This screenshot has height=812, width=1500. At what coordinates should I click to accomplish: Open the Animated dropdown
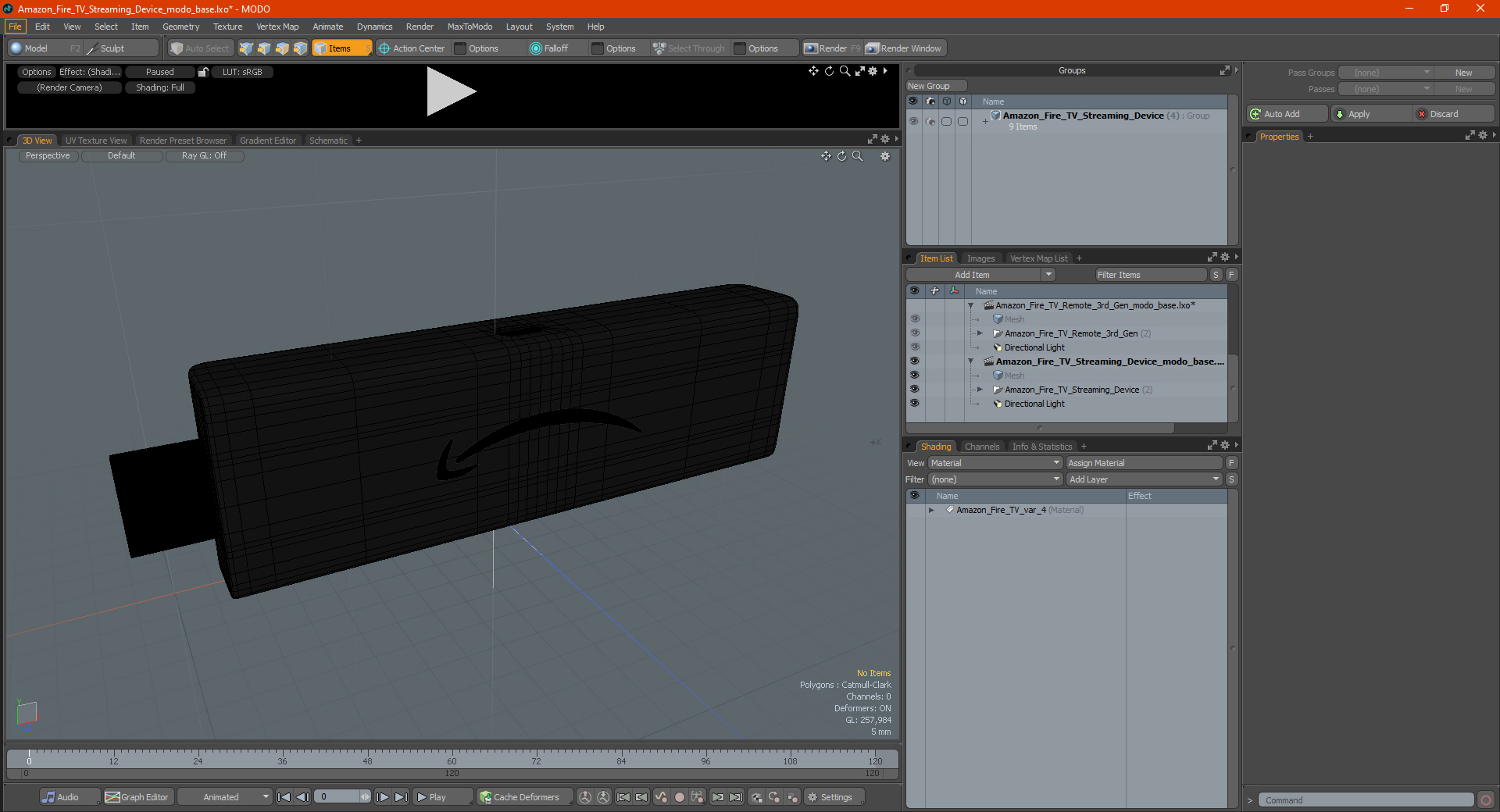tap(224, 797)
